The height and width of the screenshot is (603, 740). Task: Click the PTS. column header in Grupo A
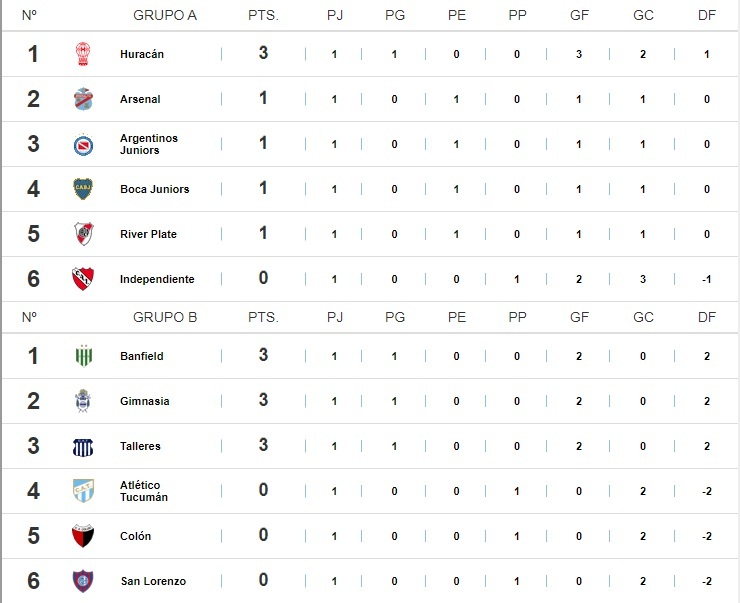tap(263, 16)
